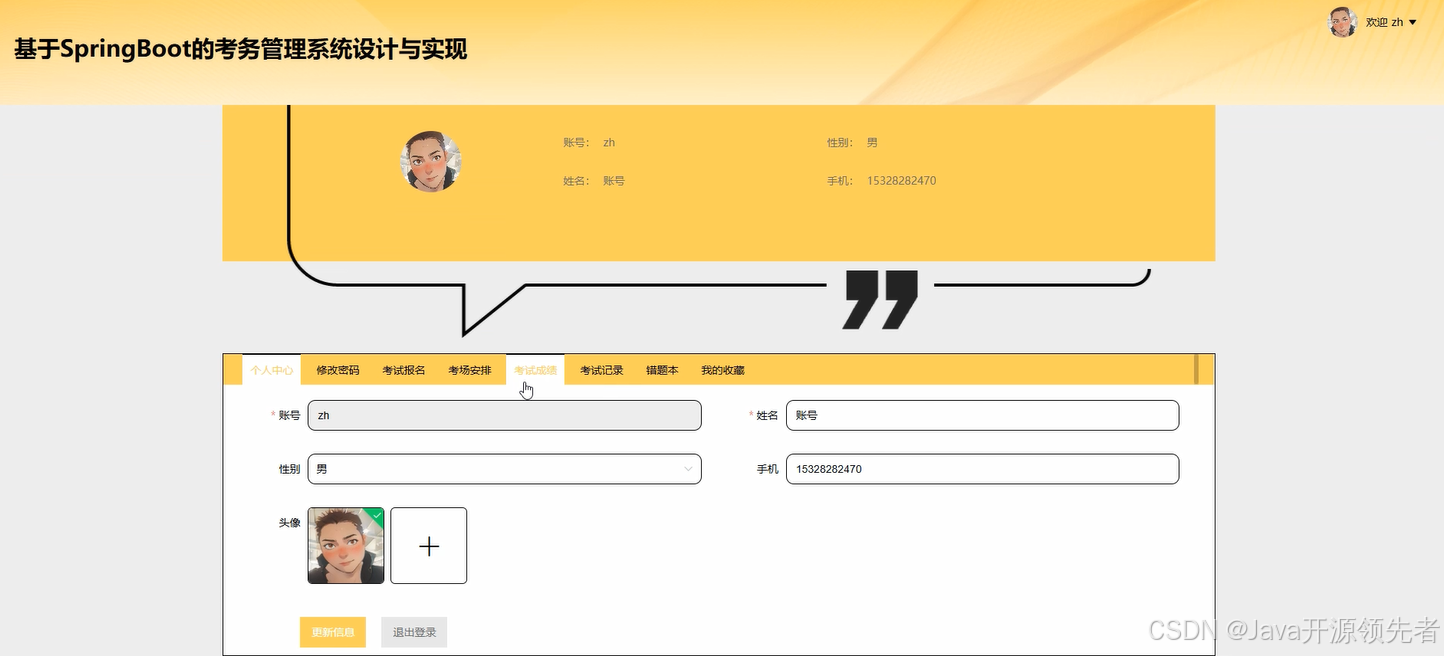
Task: Open the 考试报名 tab
Action: click(x=403, y=369)
